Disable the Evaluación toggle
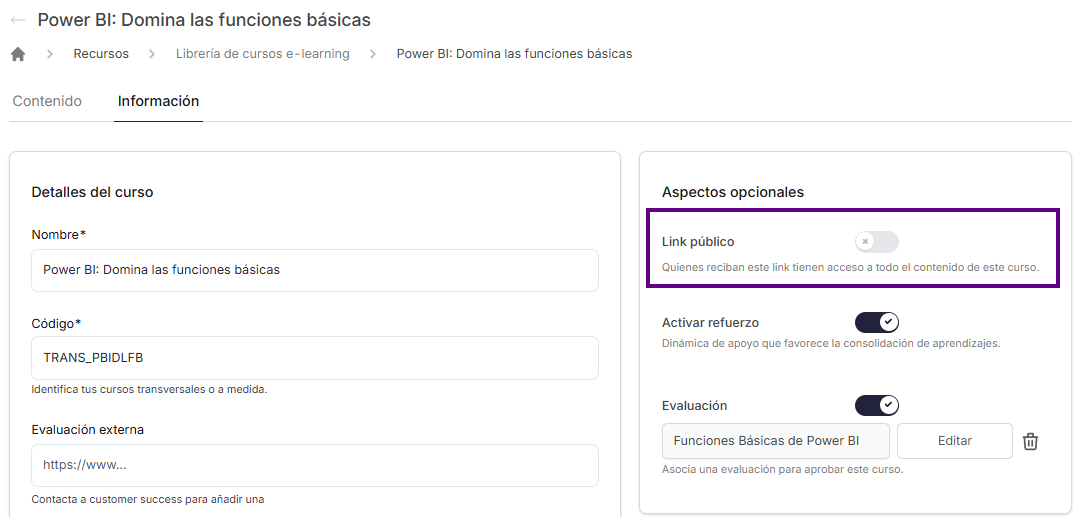 pos(876,405)
